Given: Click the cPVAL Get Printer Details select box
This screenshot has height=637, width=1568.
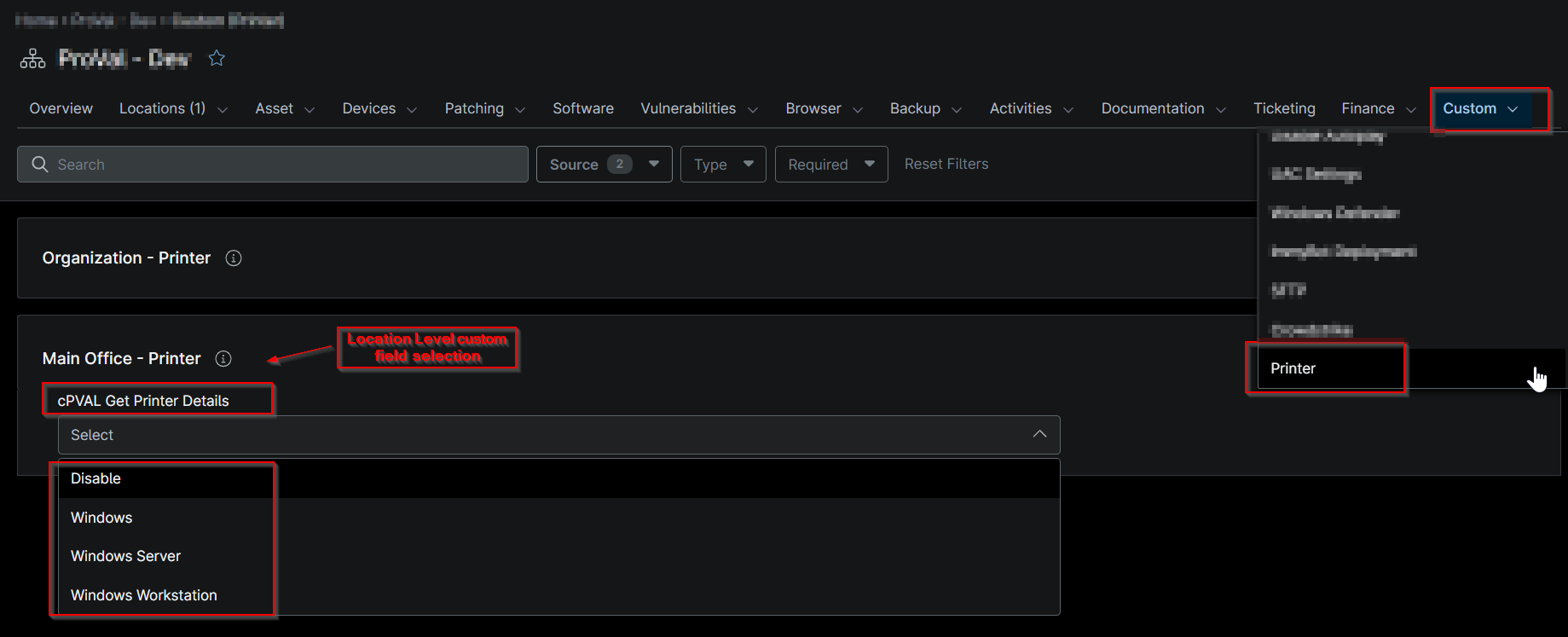Looking at the screenshot, I should coord(558,435).
